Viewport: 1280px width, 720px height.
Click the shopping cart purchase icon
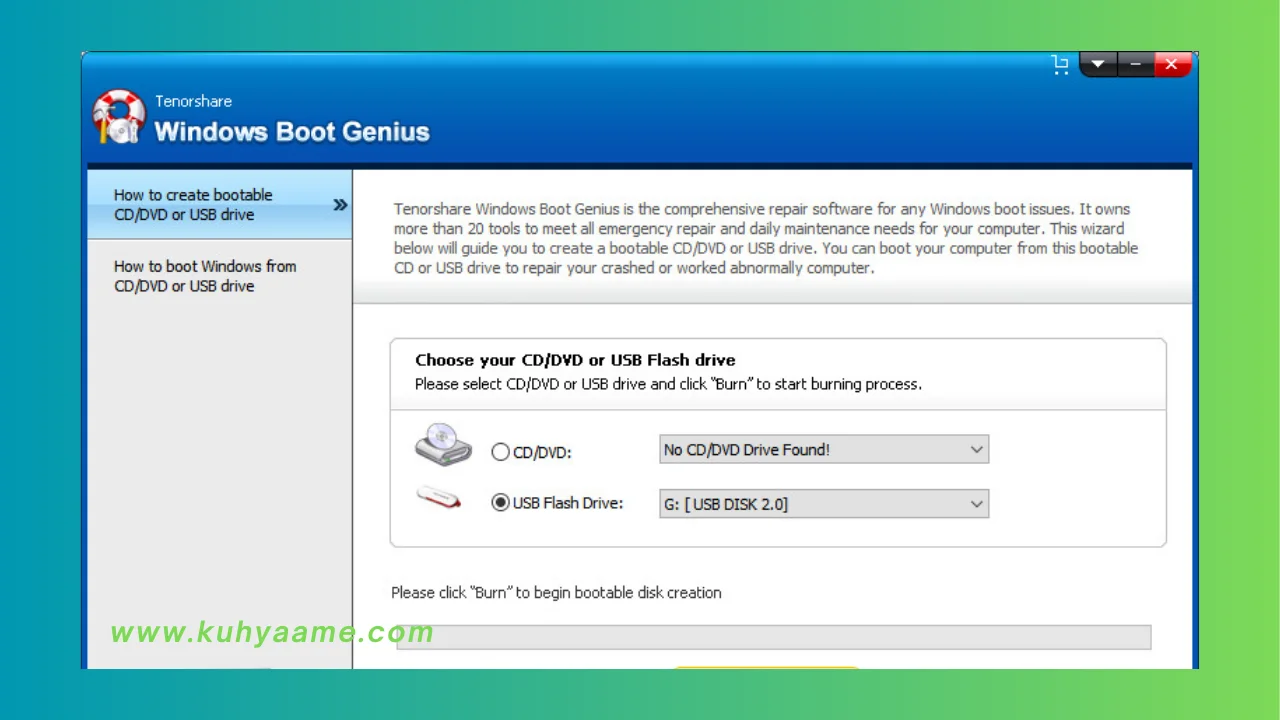[x=1061, y=65]
